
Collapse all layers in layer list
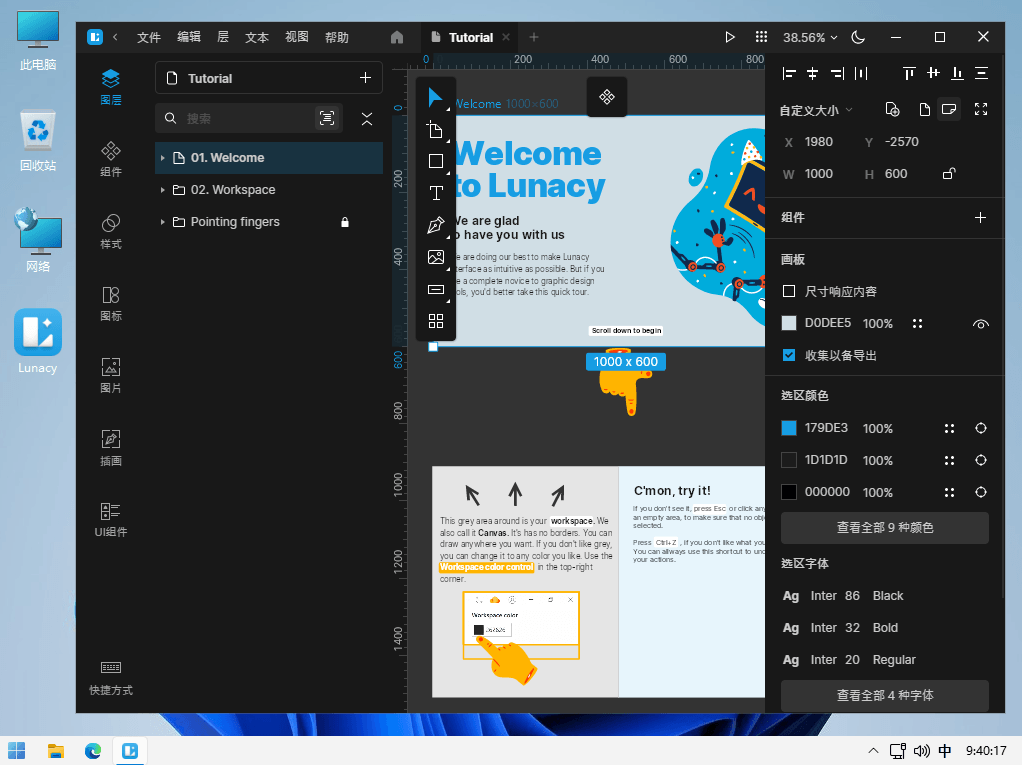point(367,119)
